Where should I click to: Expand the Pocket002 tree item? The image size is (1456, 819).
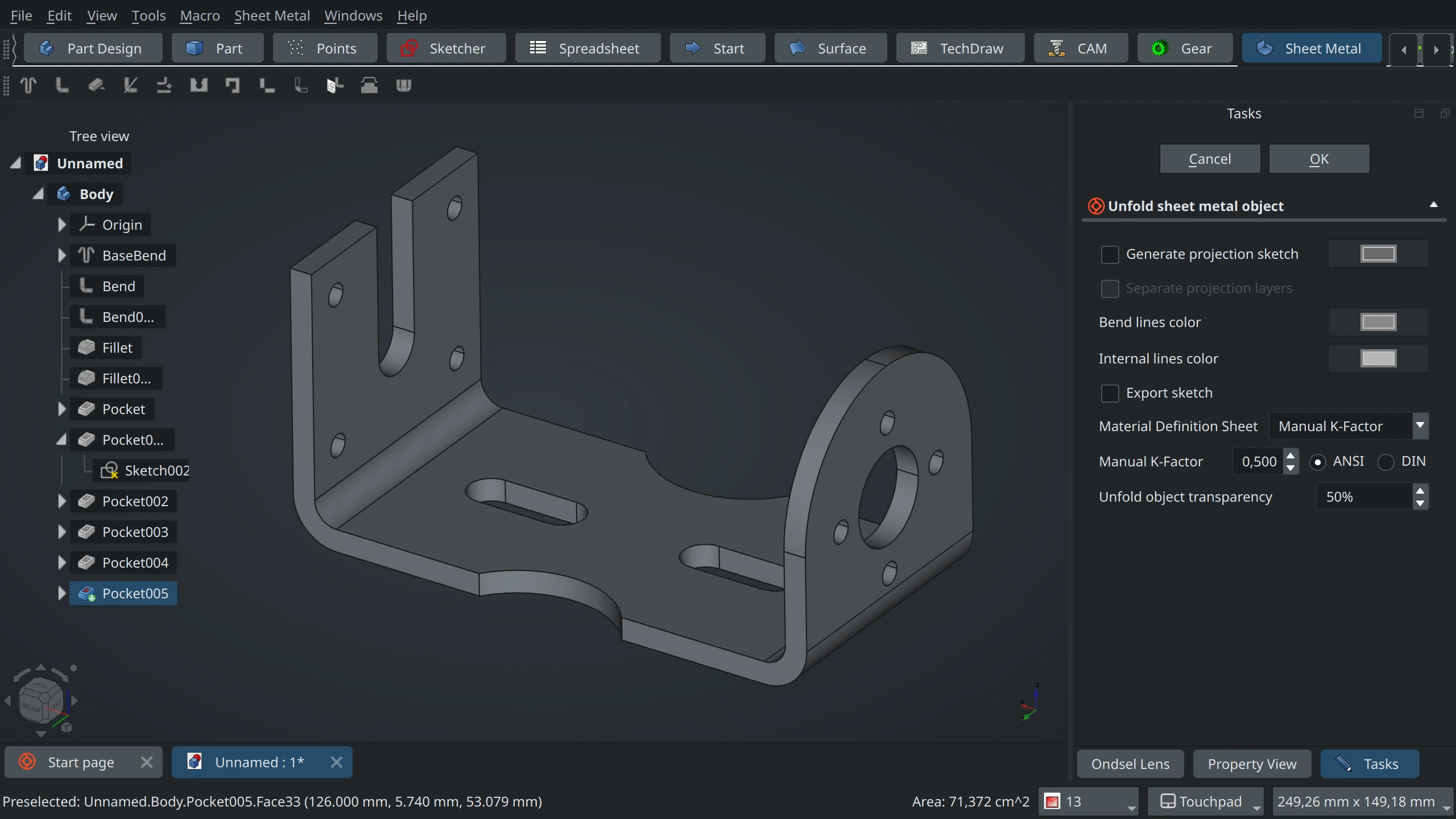point(61,501)
